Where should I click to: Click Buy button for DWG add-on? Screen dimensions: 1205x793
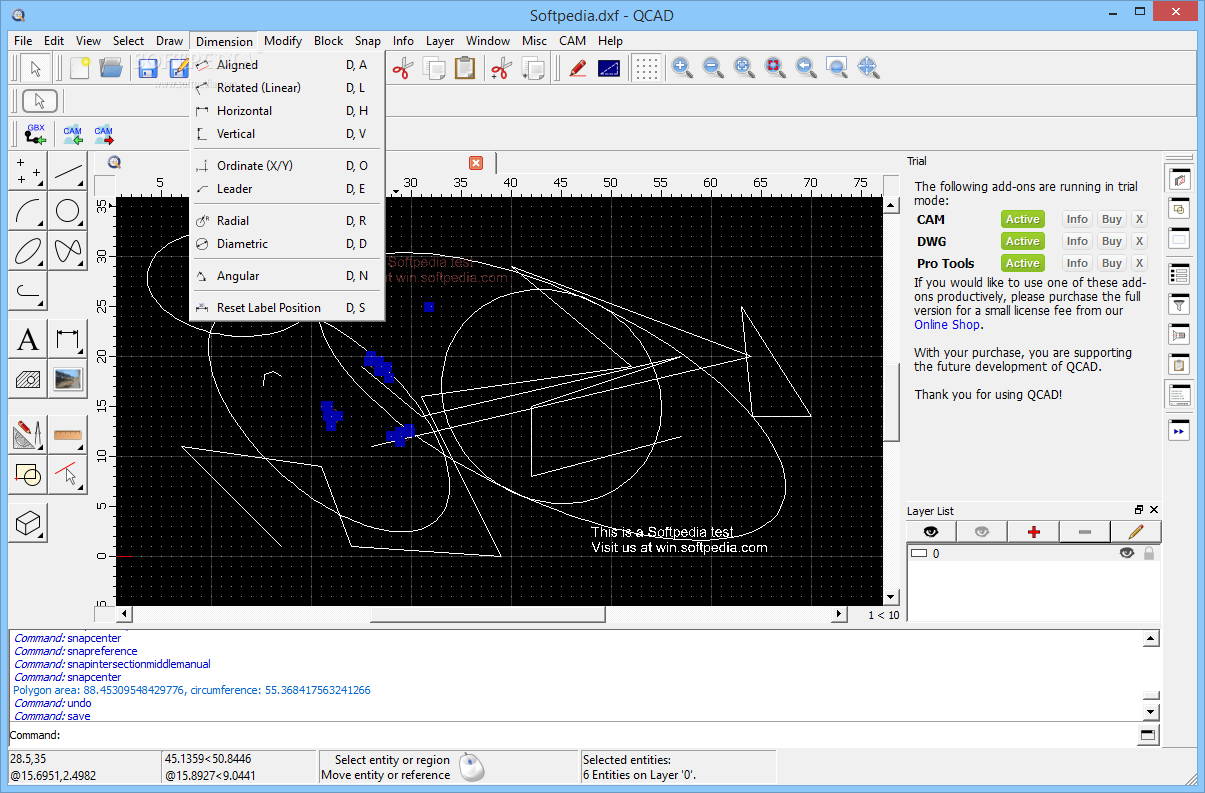[x=1112, y=241]
